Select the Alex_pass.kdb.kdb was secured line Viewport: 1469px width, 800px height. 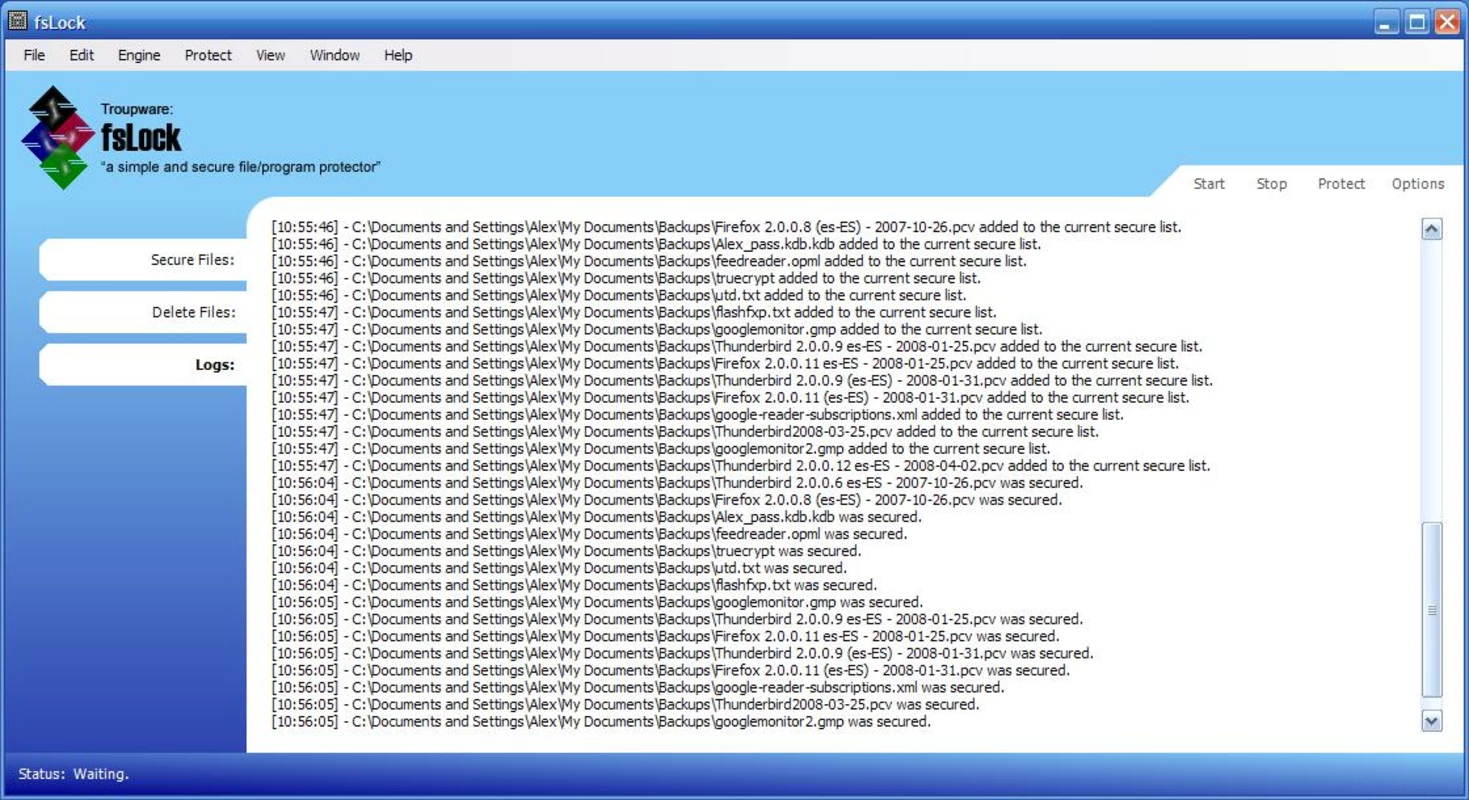pyautogui.click(x=597, y=517)
